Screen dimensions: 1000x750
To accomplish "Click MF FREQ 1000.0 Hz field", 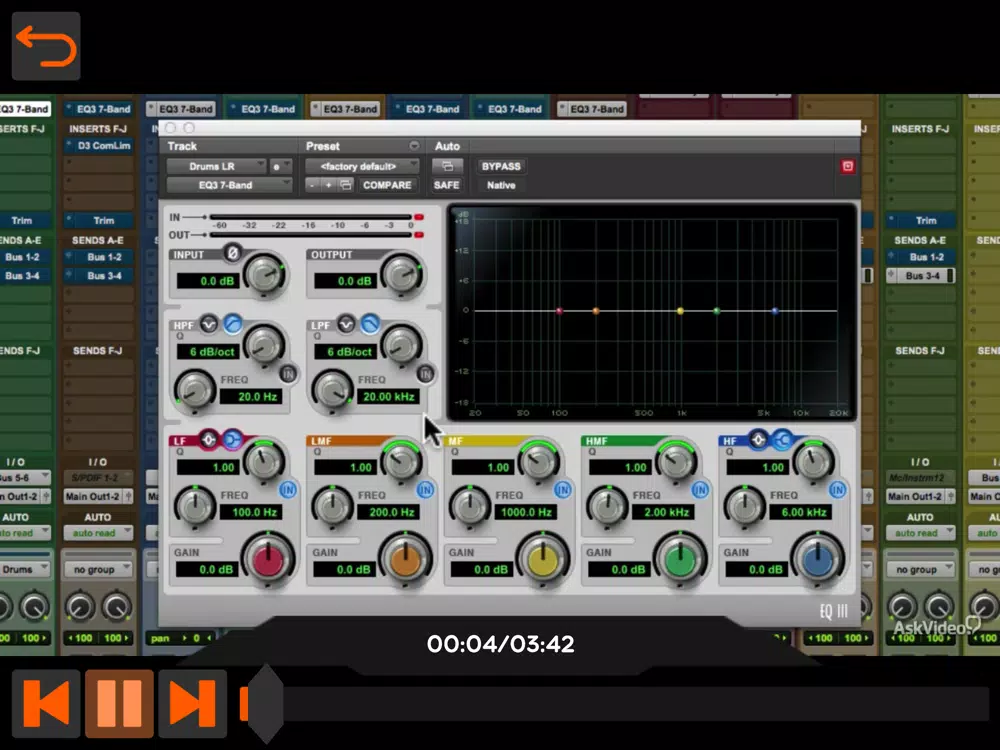I will coord(526,512).
